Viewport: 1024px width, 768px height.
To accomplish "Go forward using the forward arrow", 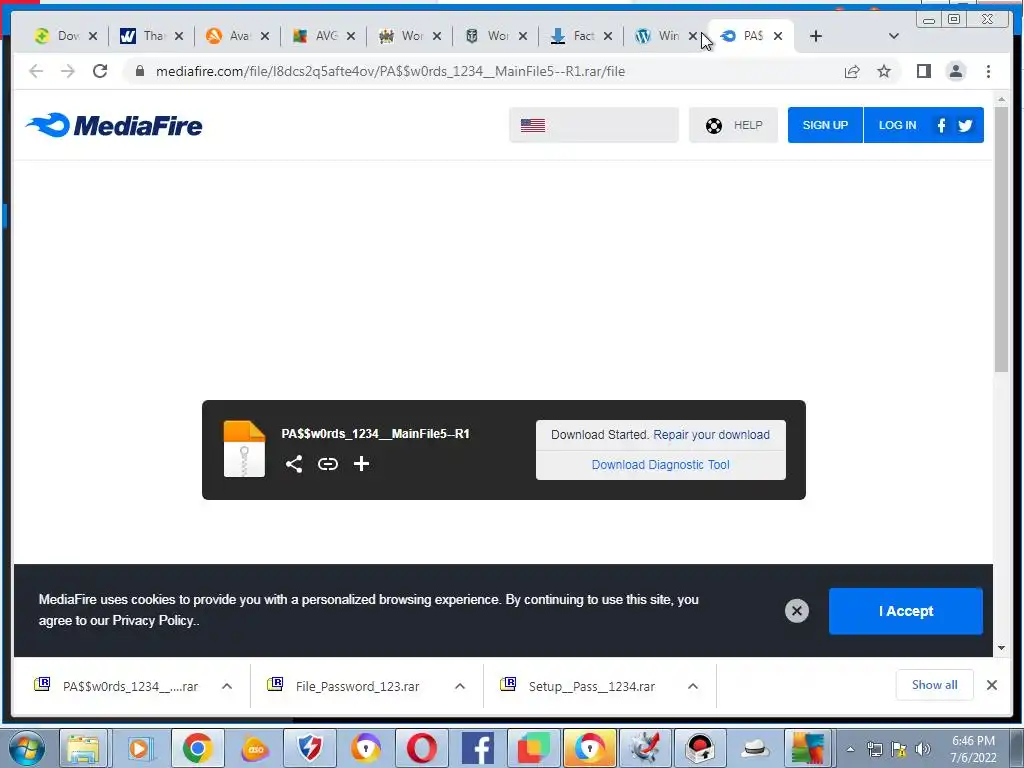I will click(x=68, y=71).
